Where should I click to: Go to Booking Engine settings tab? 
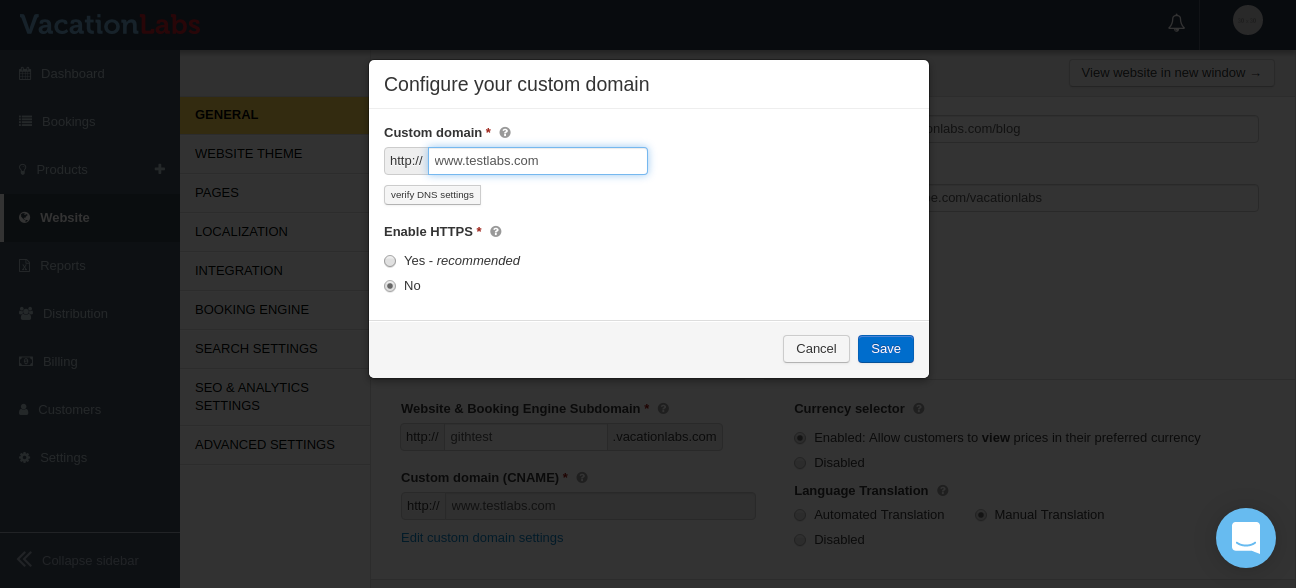252,310
